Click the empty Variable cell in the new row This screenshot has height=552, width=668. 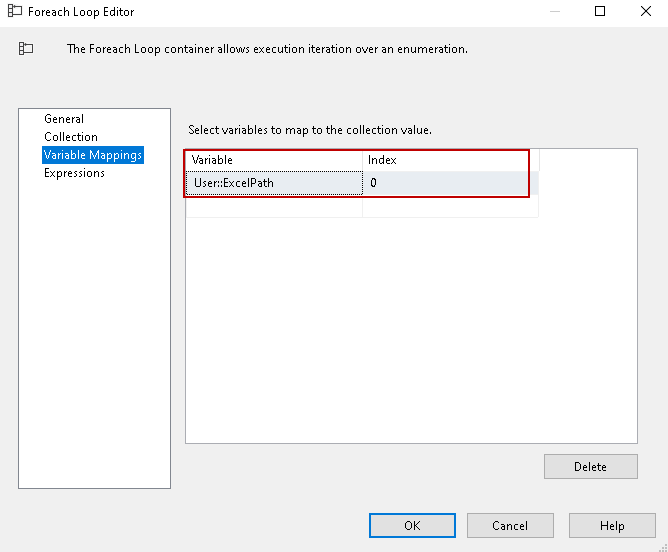coord(274,208)
